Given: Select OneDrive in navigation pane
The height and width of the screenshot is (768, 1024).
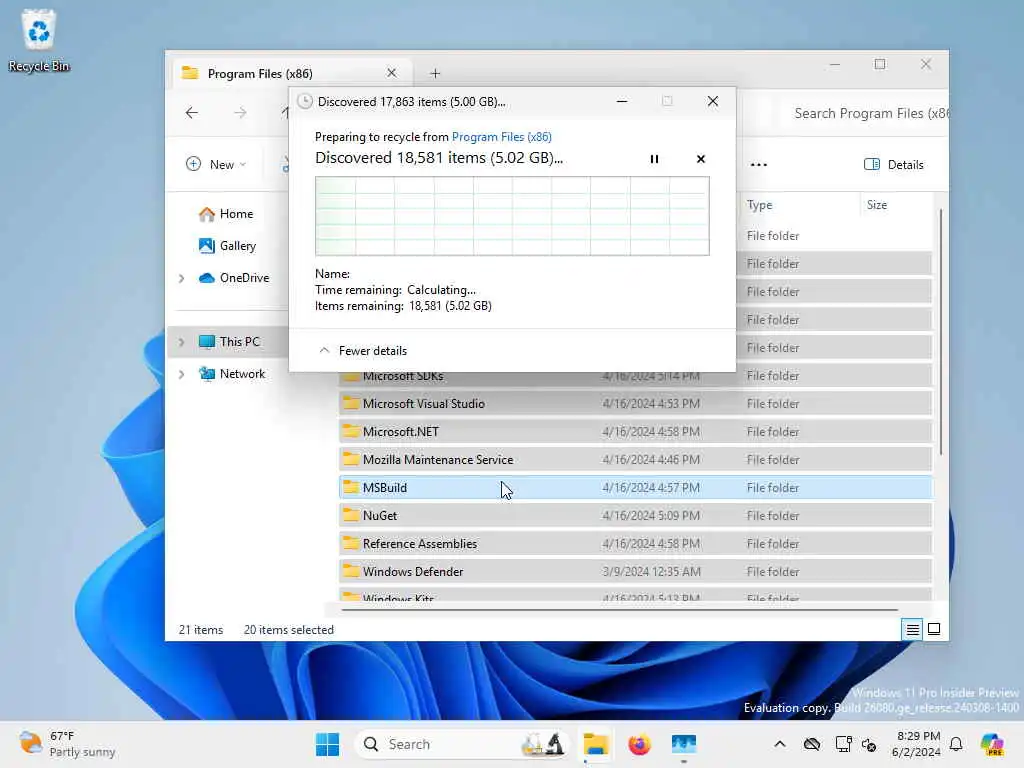Looking at the screenshot, I should 234,278.
